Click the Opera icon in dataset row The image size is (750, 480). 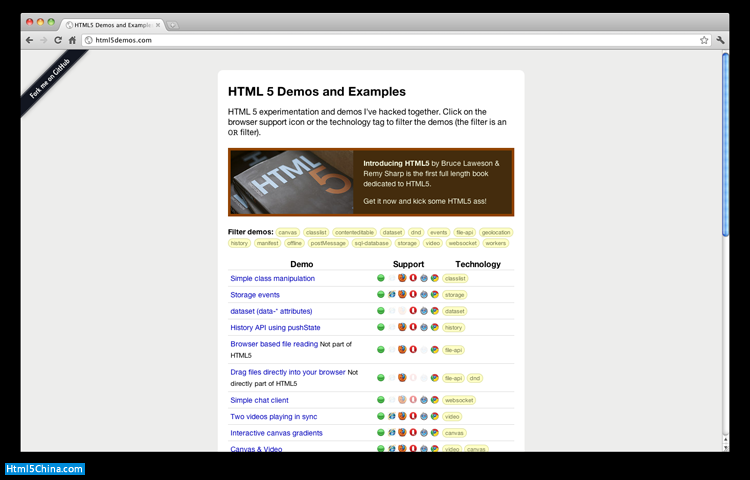click(413, 311)
